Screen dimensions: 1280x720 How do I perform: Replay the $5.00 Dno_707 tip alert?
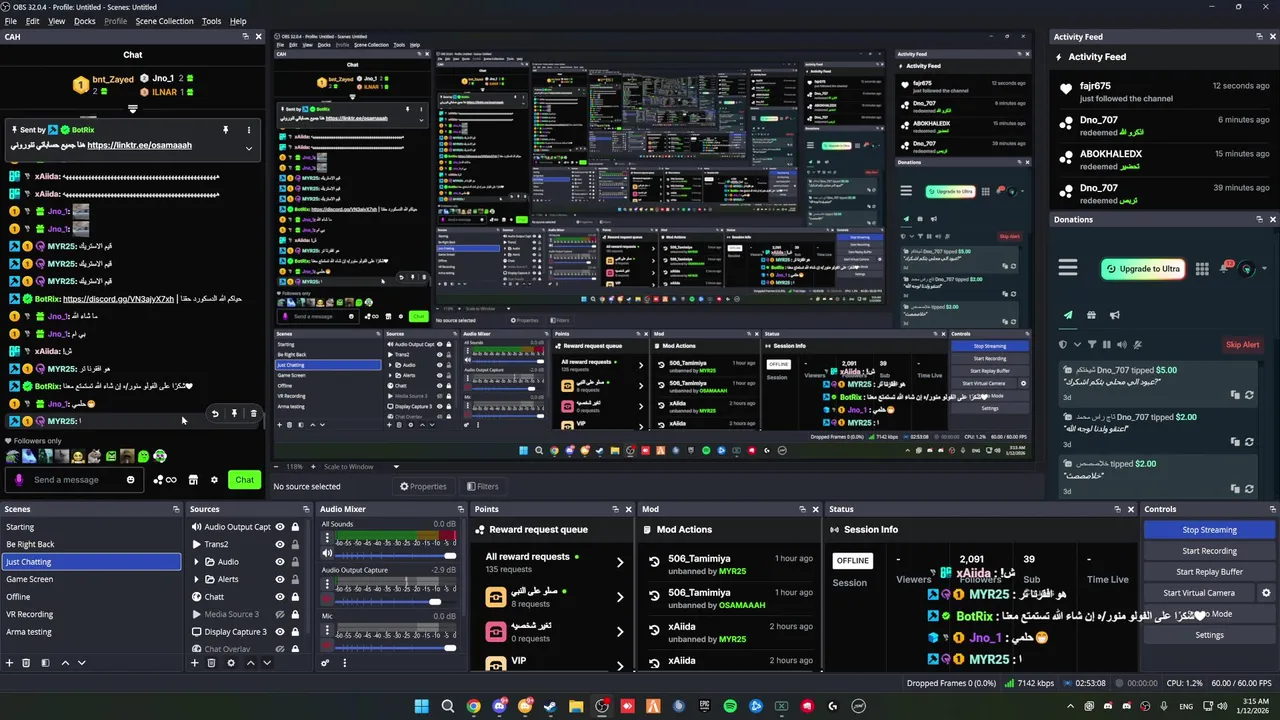(x=1250, y=395)
